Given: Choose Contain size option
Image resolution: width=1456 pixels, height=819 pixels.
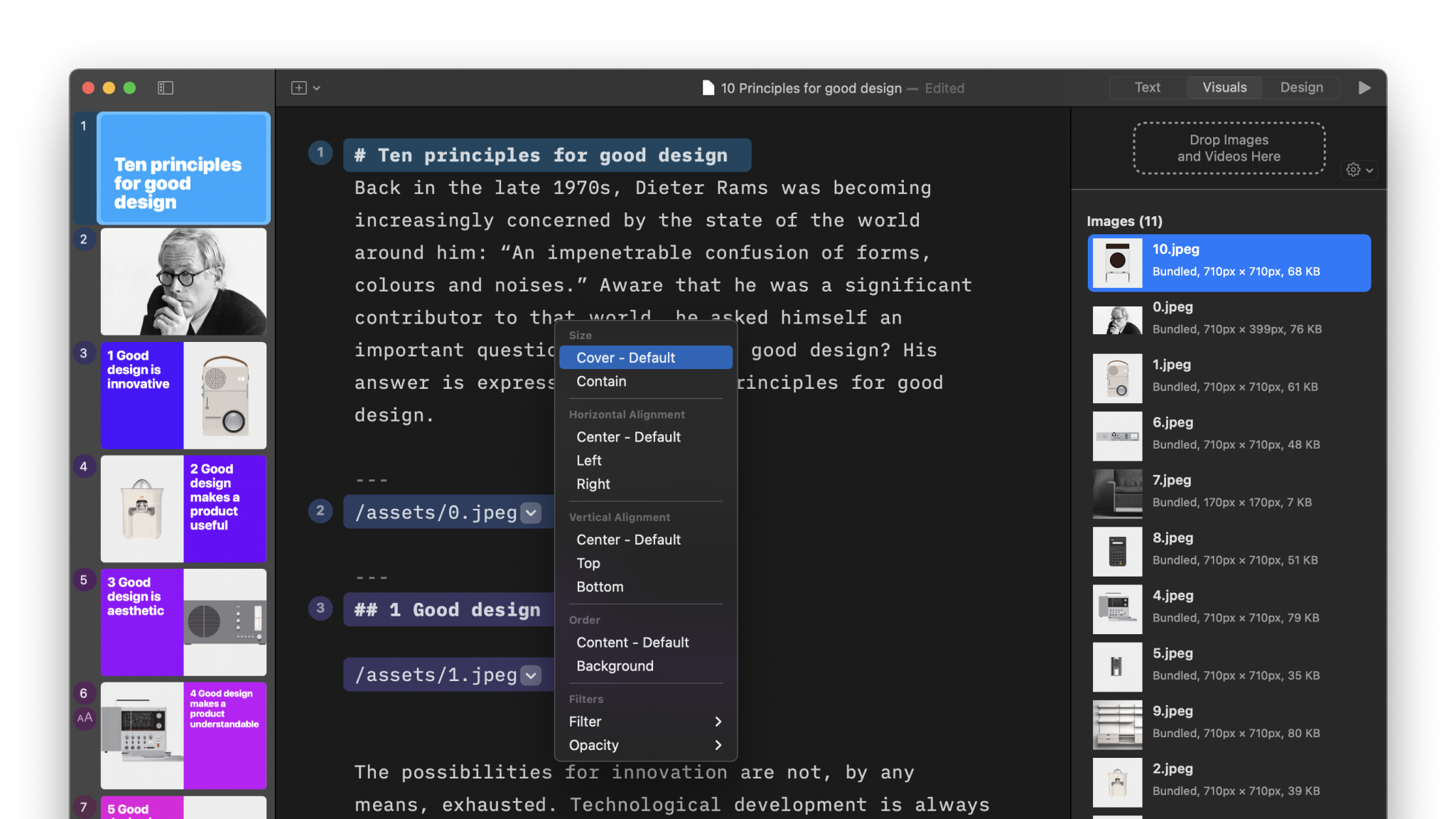Looking at the screenshot, I should tap(645, 382).
